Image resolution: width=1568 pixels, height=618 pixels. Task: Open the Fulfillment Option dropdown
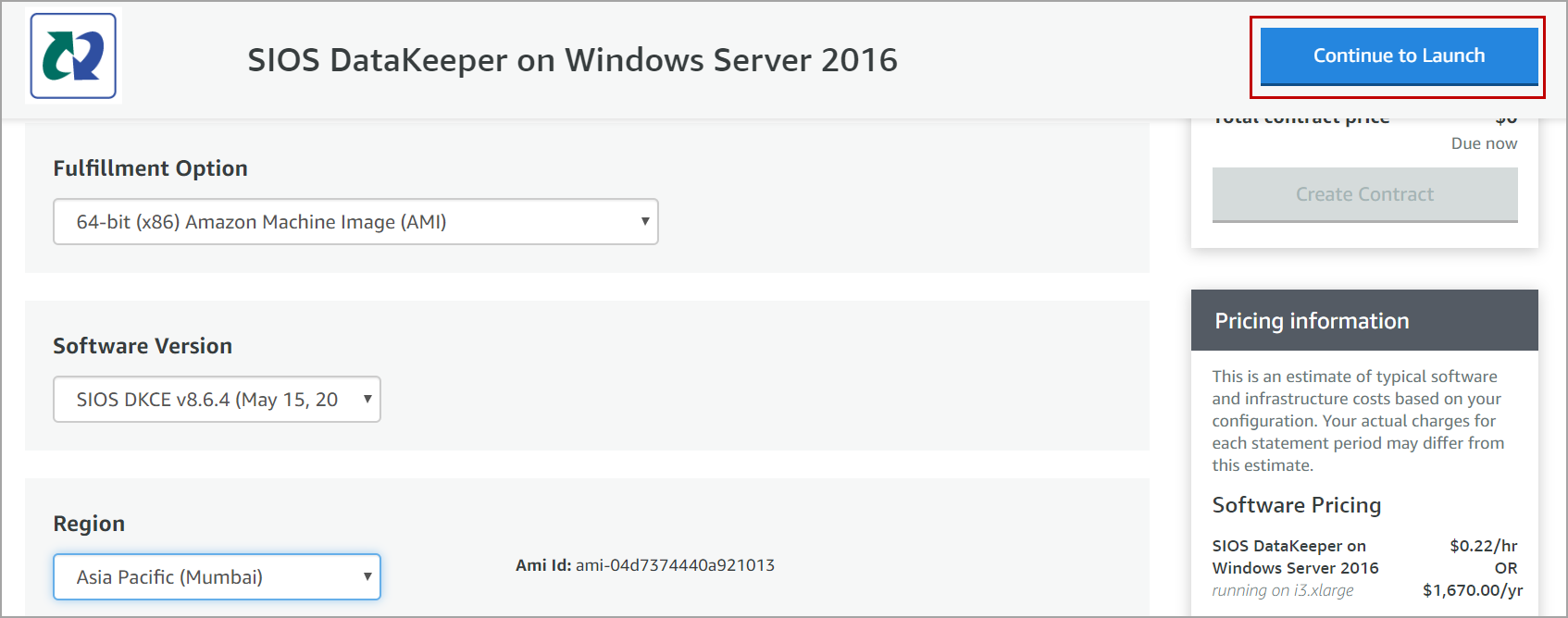tap(355, 222)
